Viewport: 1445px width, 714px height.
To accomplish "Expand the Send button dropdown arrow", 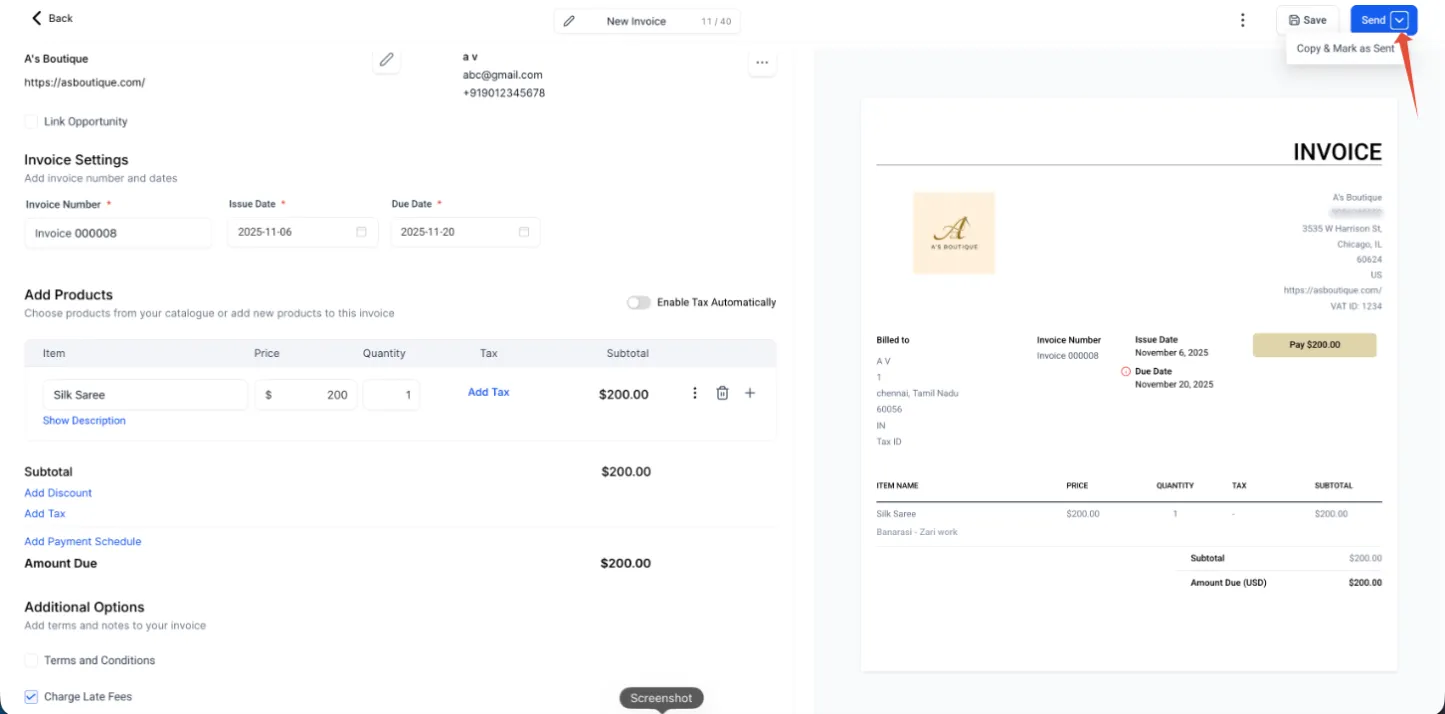I will [1399, 20].
